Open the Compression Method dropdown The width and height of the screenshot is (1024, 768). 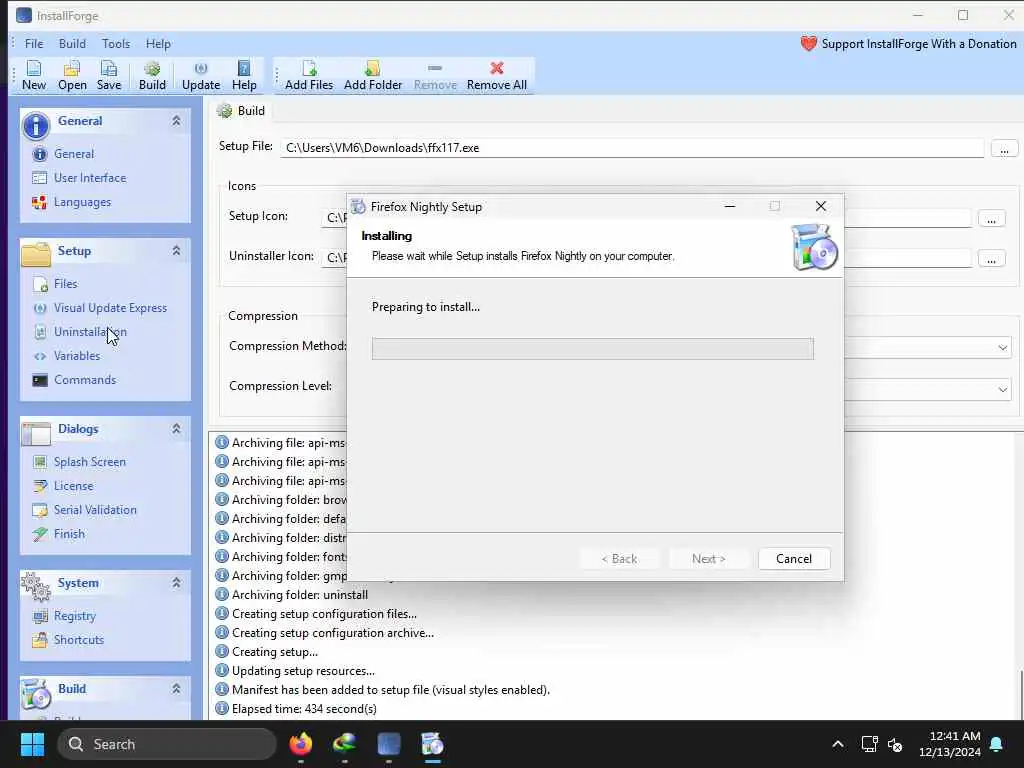(x=1002, y=347)
